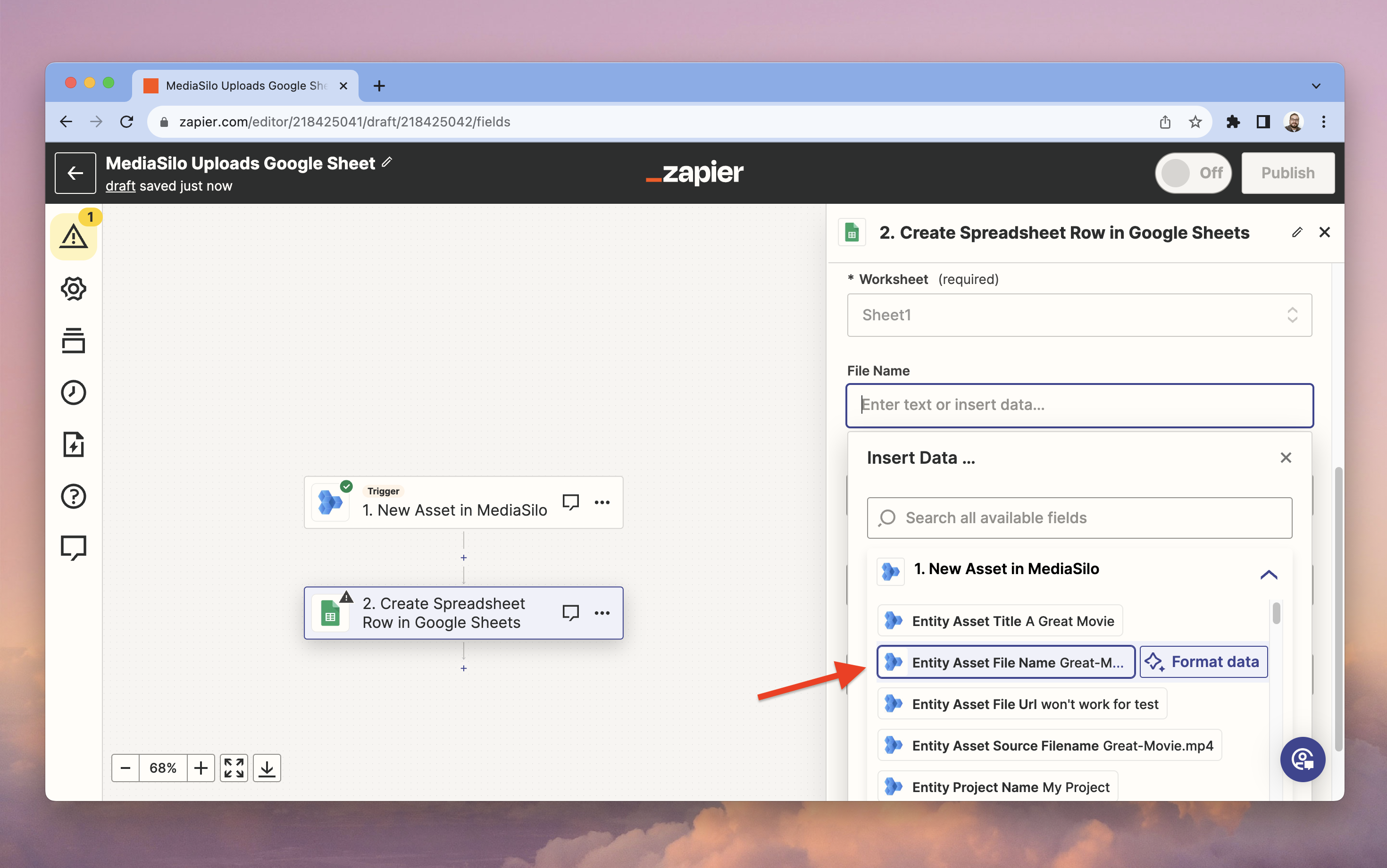The height and width of the screenshot is (868, 1387).
Task: Fit canvas to view icon
Action: (x=234, y=768)
